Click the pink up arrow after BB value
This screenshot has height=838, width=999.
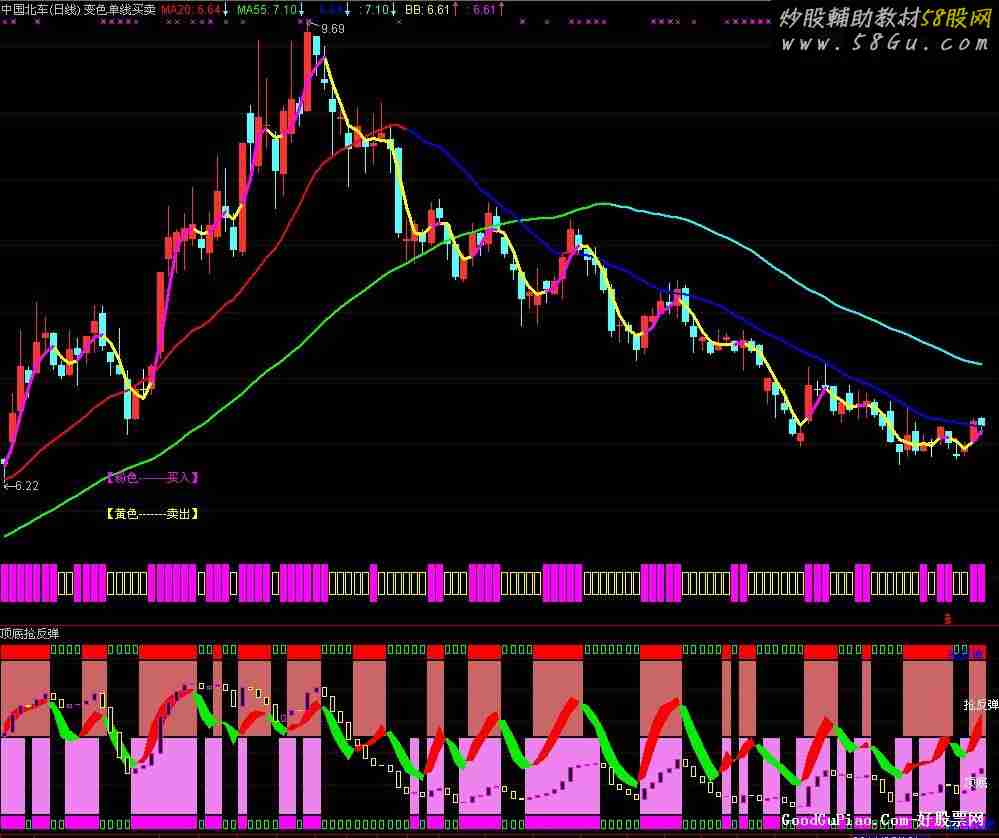pos(457,10)
